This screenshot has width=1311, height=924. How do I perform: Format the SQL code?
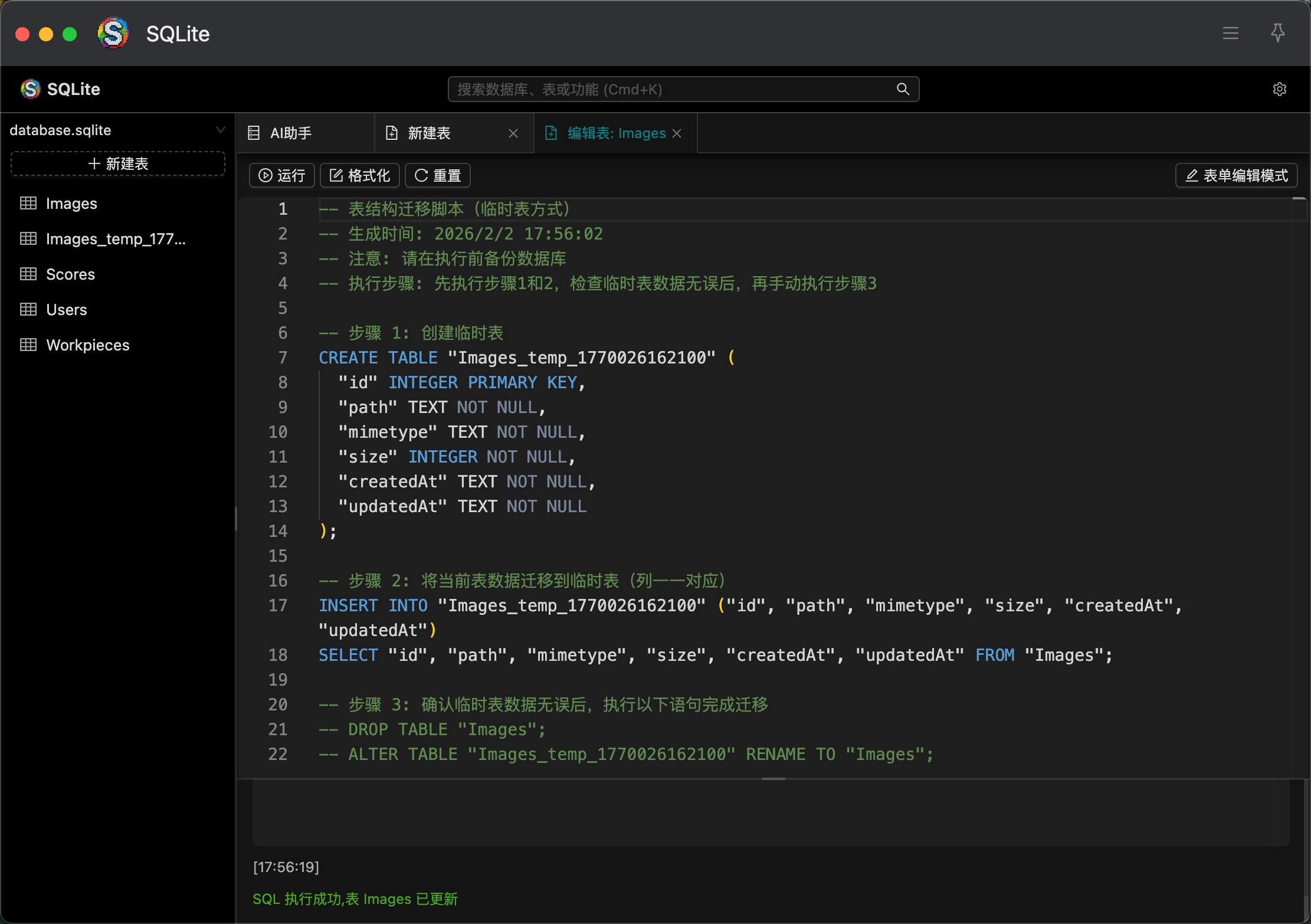tap(360, 176)
